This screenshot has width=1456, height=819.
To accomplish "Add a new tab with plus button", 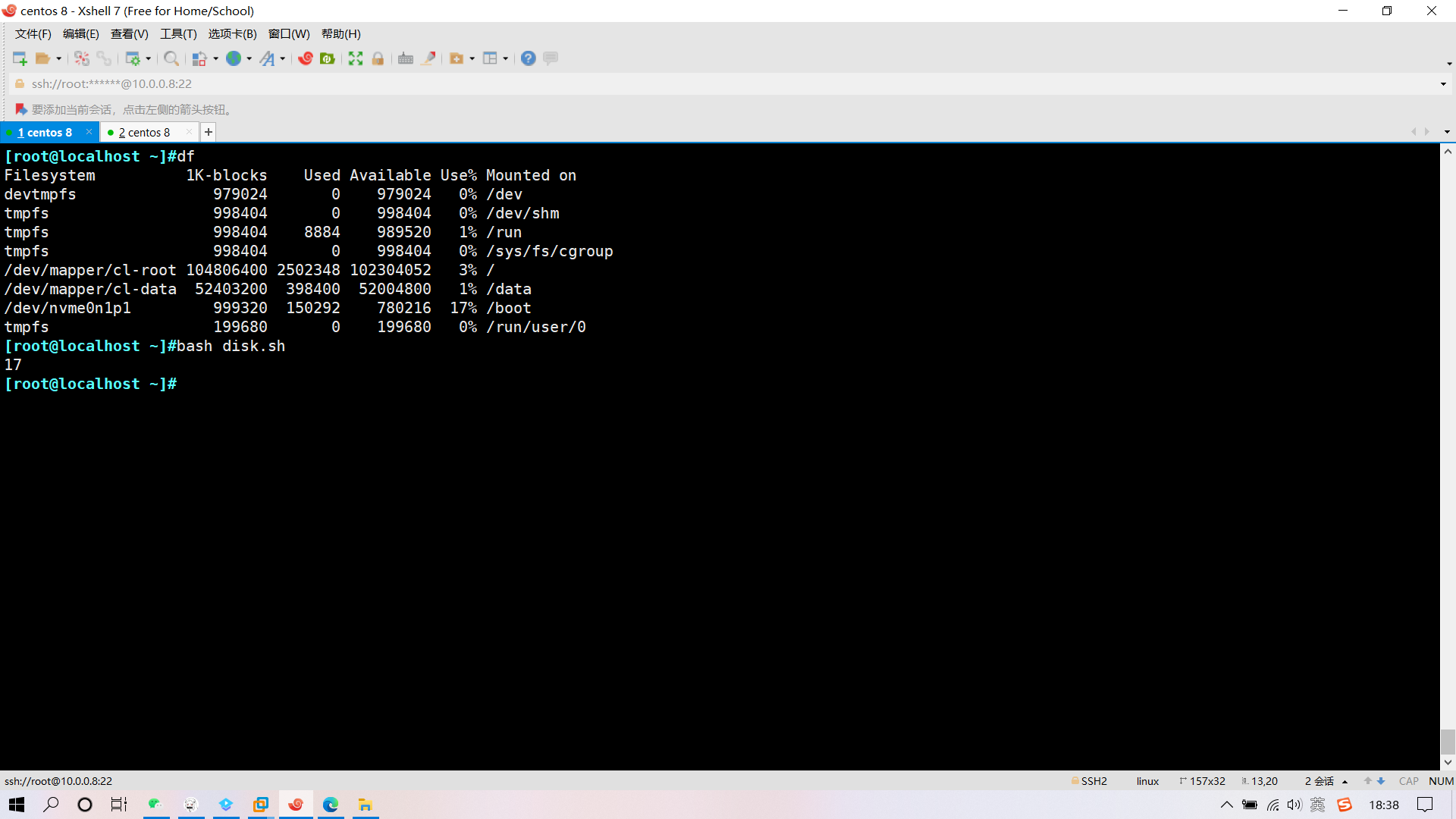I will tap(209, 132).
